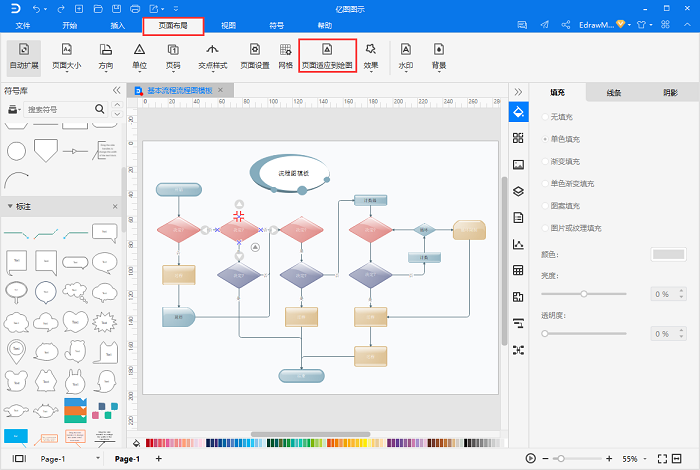Open the layers panel icon in right sidebar

point(518,190)
